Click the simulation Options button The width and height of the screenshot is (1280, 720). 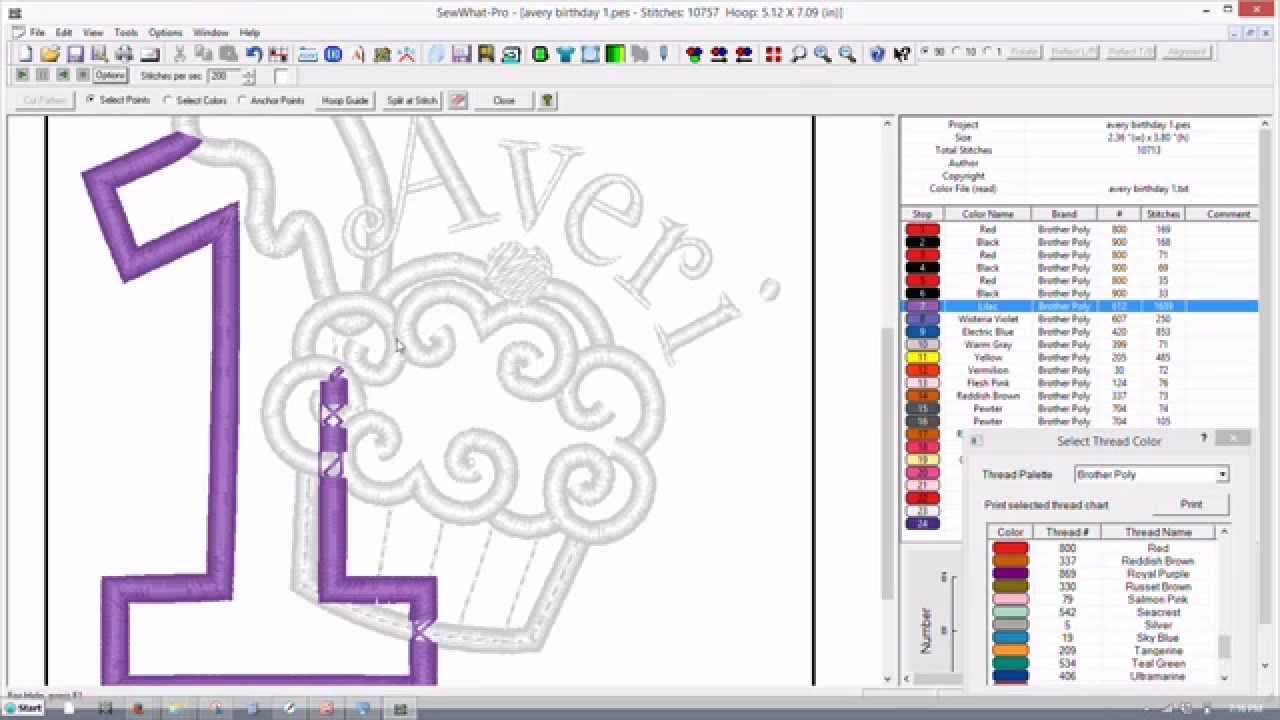[x=110, y=75]
